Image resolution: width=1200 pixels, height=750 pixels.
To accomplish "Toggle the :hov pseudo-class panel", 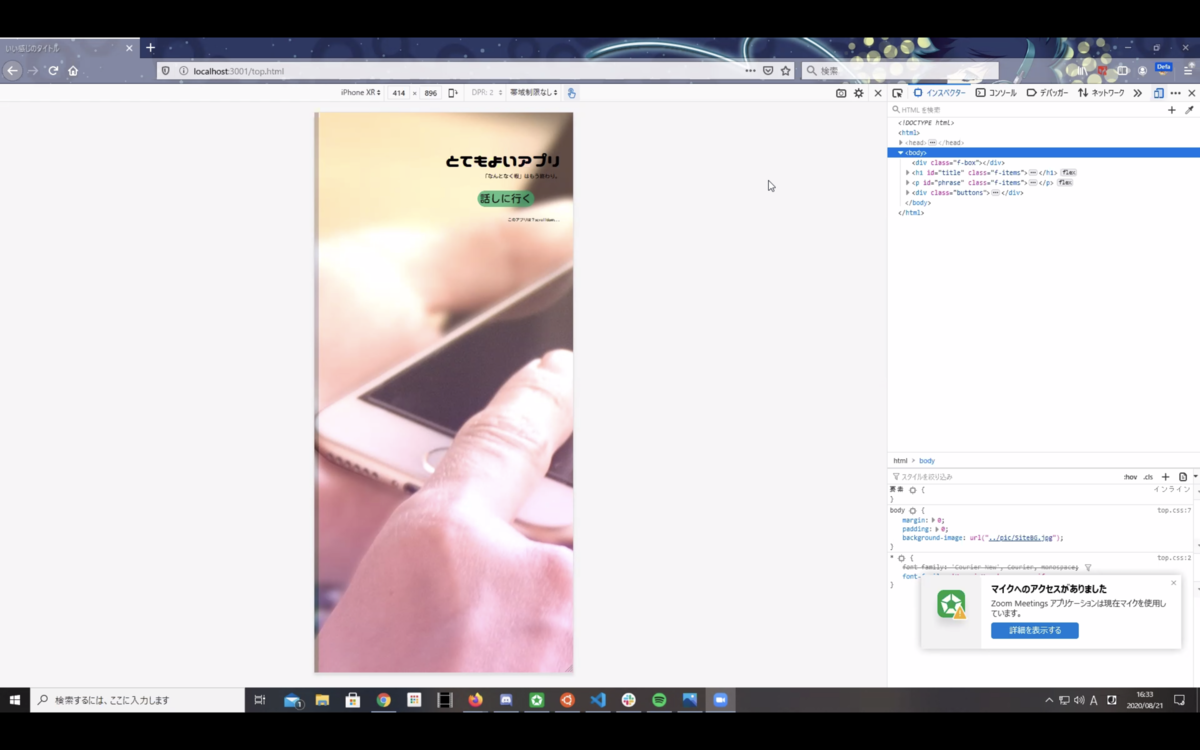I will [1130, 477].
